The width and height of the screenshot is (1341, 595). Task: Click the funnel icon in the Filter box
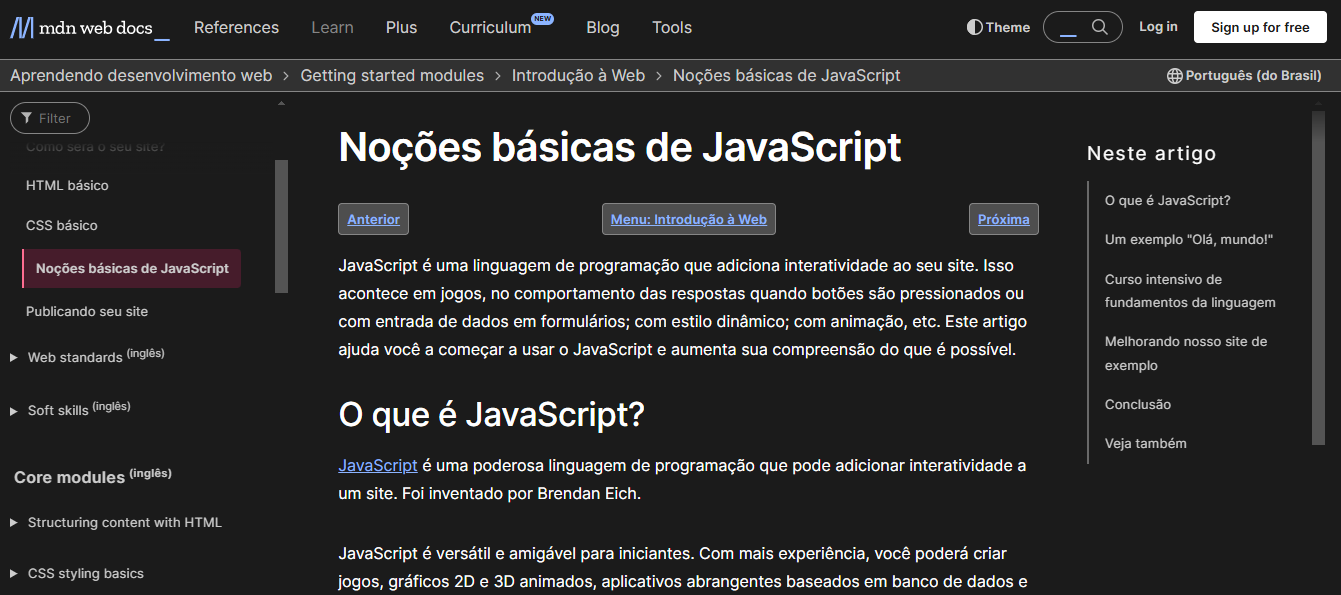(x=27, y=118)
